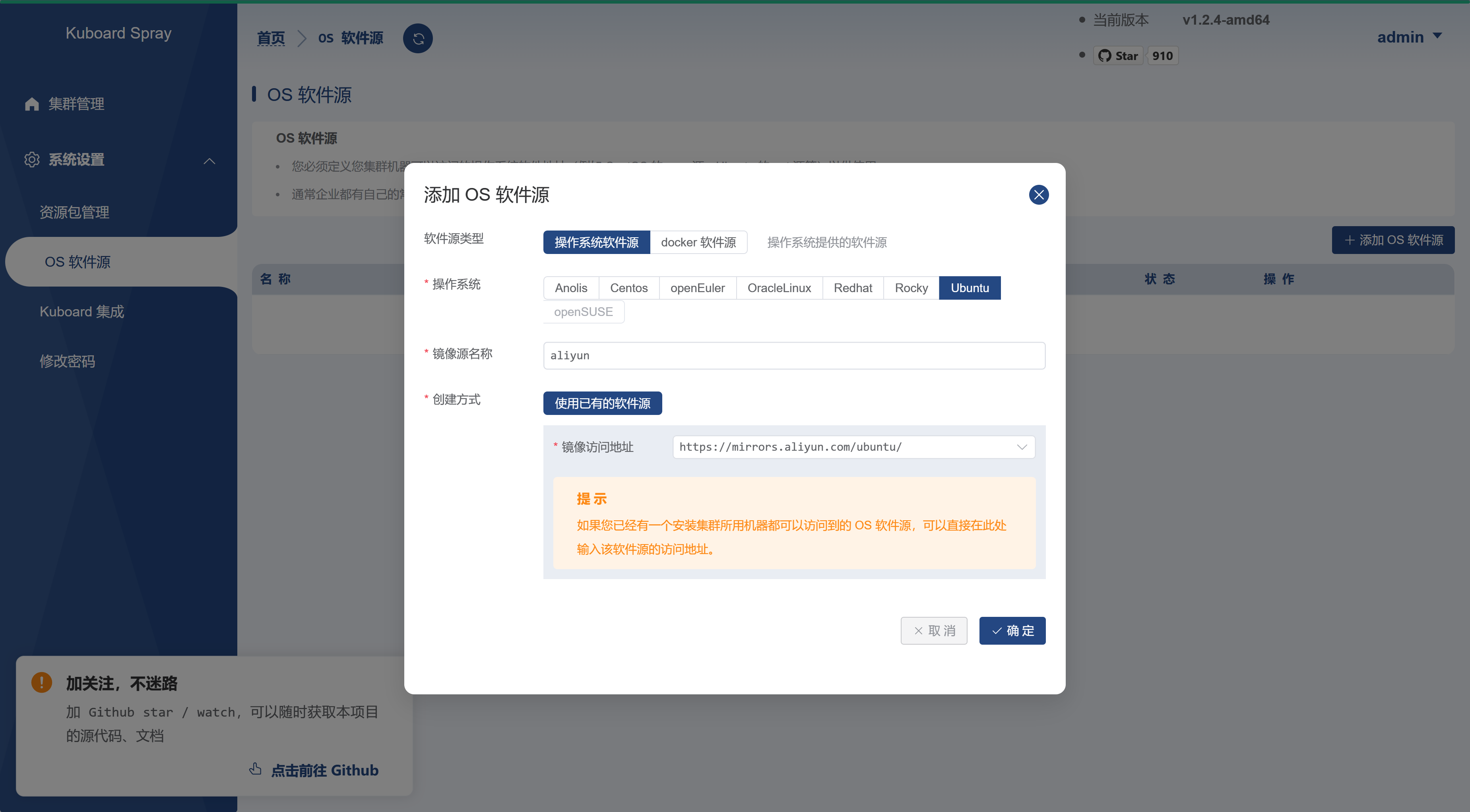Switch to docker 软件源 tab

click(698, 242)
